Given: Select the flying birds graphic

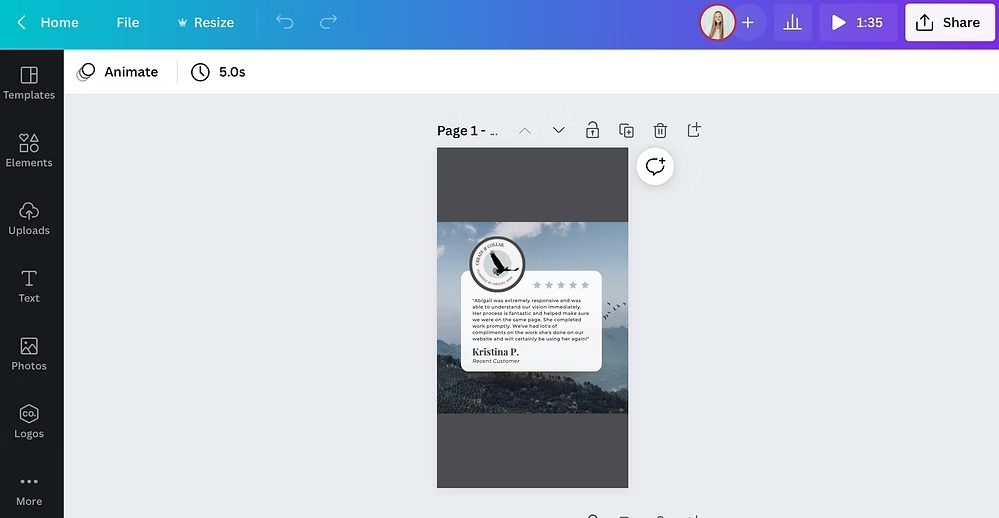Looking at the screenshot, I should pyautogui.click(x=615, y=310).
